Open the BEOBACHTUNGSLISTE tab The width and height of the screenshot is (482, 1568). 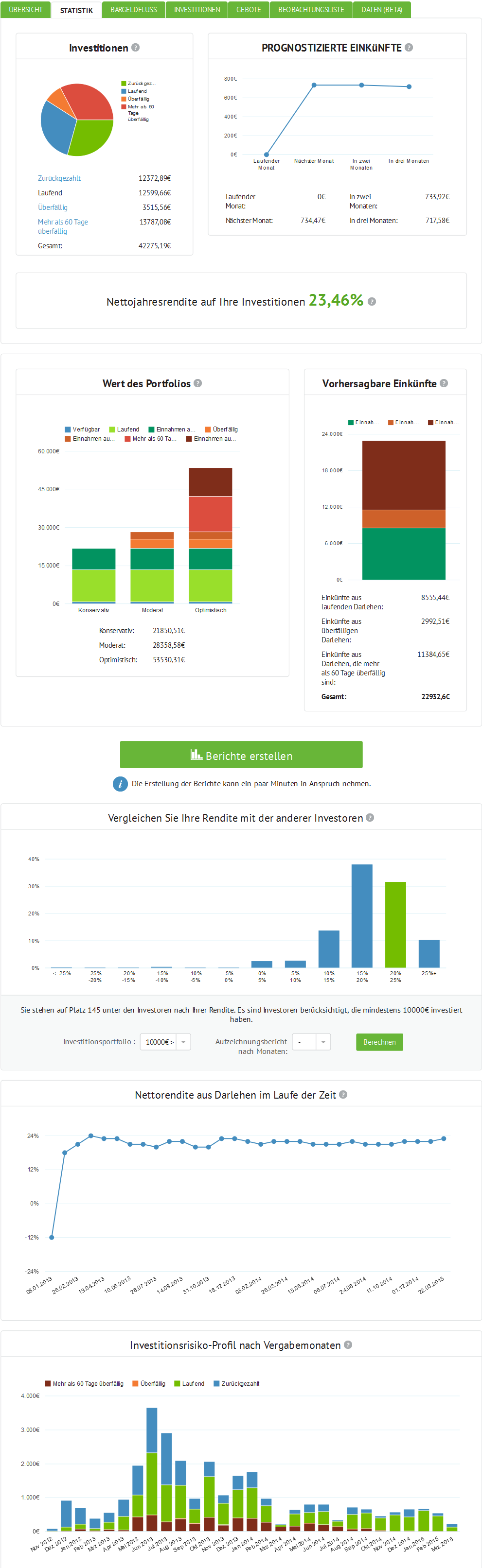311,10
